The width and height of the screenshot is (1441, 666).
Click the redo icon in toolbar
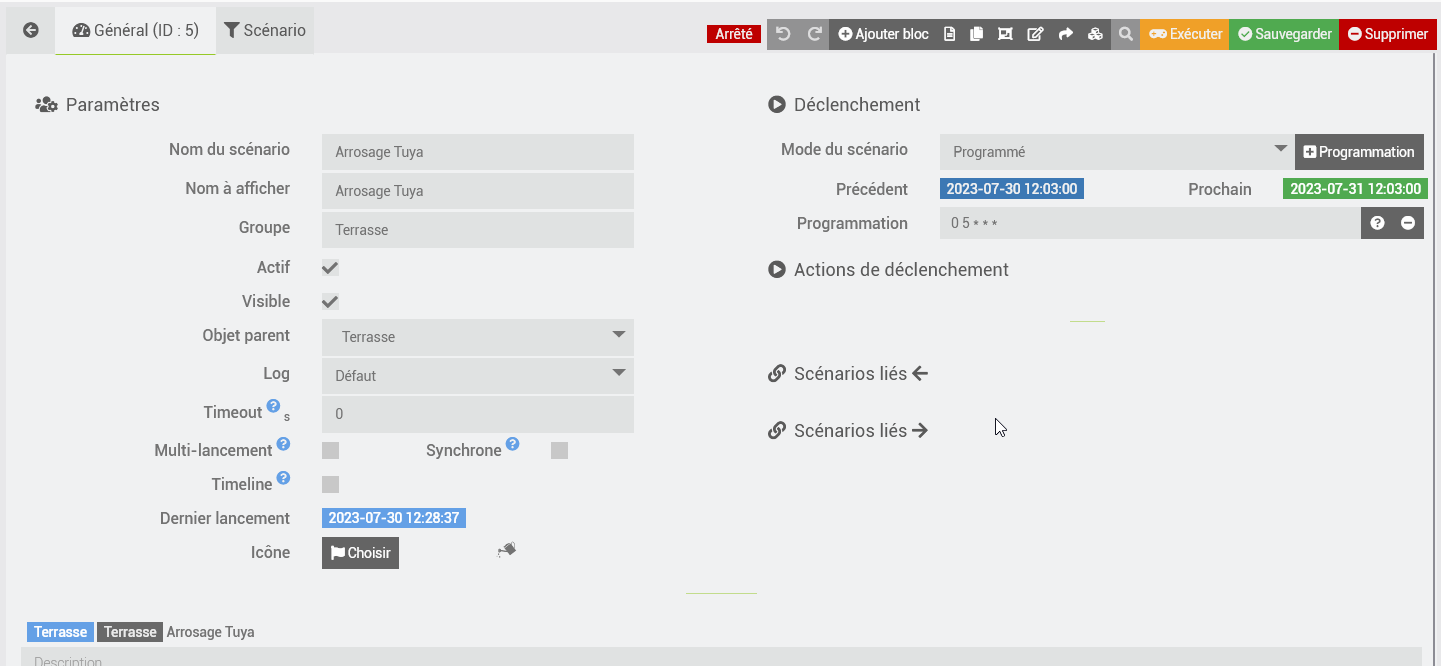[815, 34]
